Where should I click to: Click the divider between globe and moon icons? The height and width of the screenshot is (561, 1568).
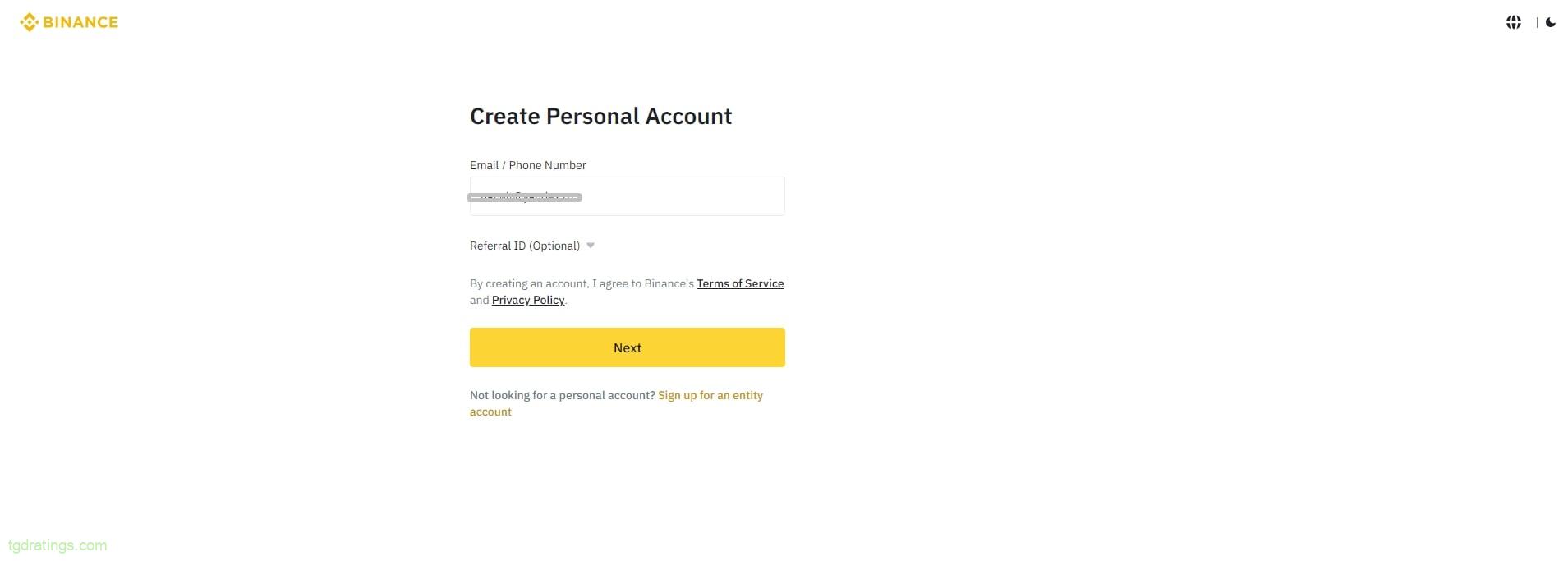click(1536, 22)
